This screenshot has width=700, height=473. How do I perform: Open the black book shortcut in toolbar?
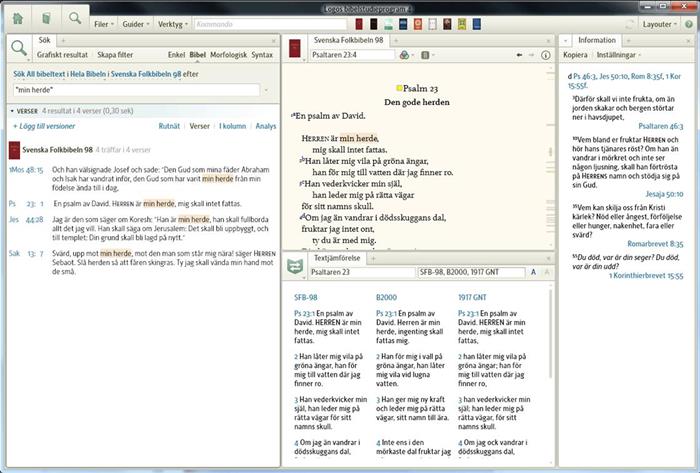pyautogui.click(x=374, y=24)
